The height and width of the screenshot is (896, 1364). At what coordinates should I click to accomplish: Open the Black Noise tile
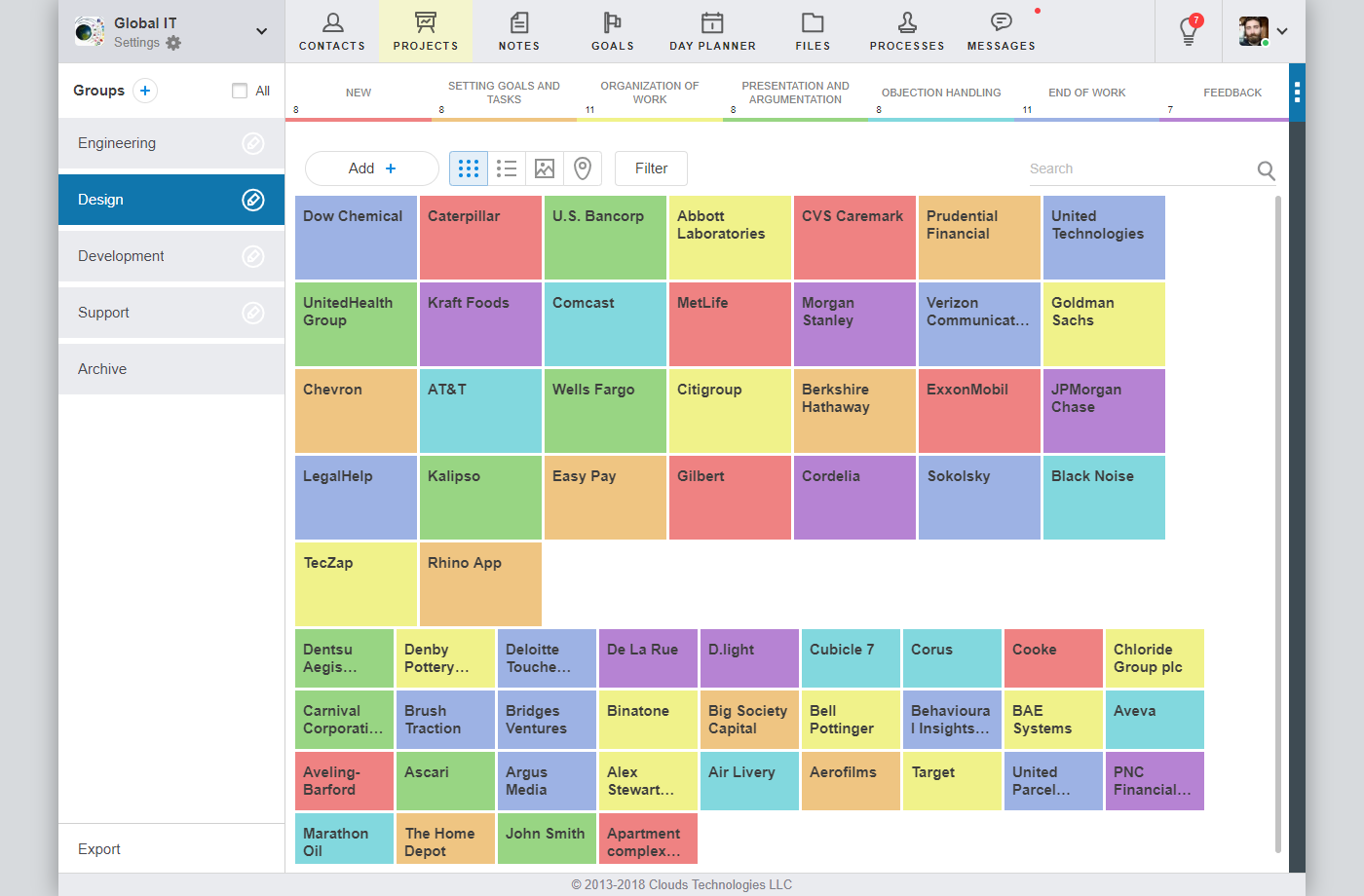(1105, 498)
